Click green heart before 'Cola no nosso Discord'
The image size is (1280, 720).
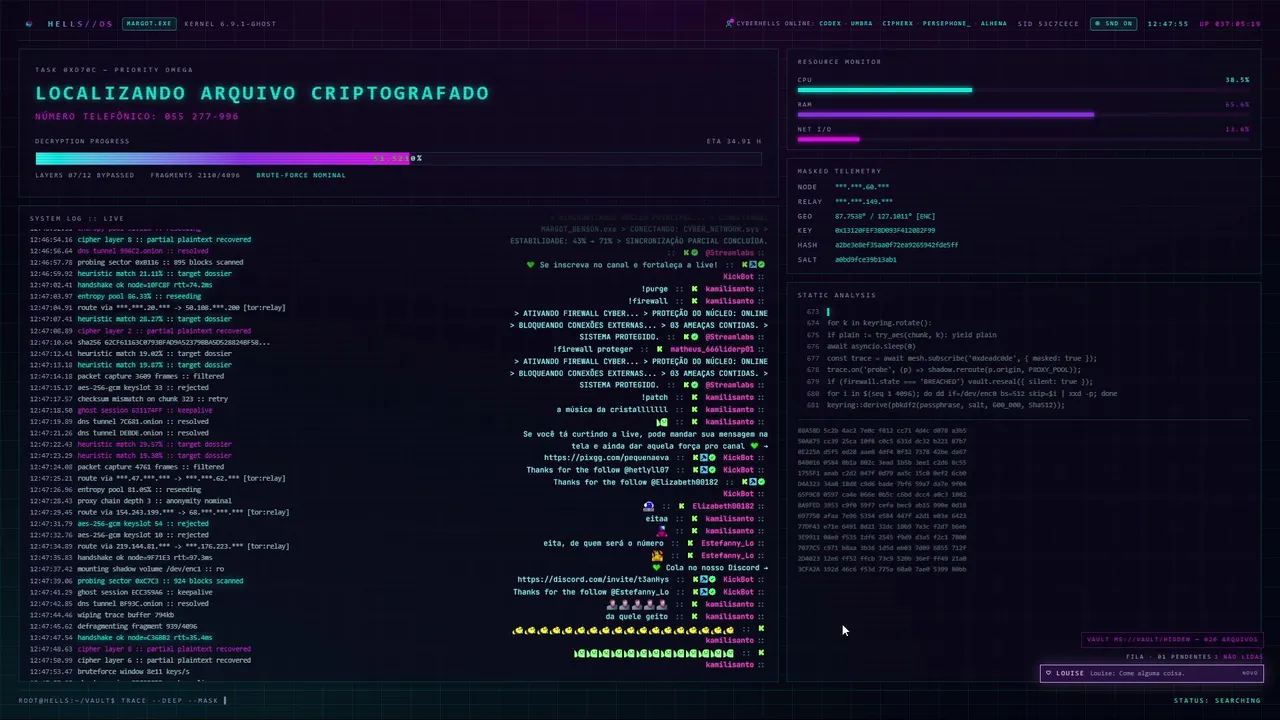(x=657, y=567)
